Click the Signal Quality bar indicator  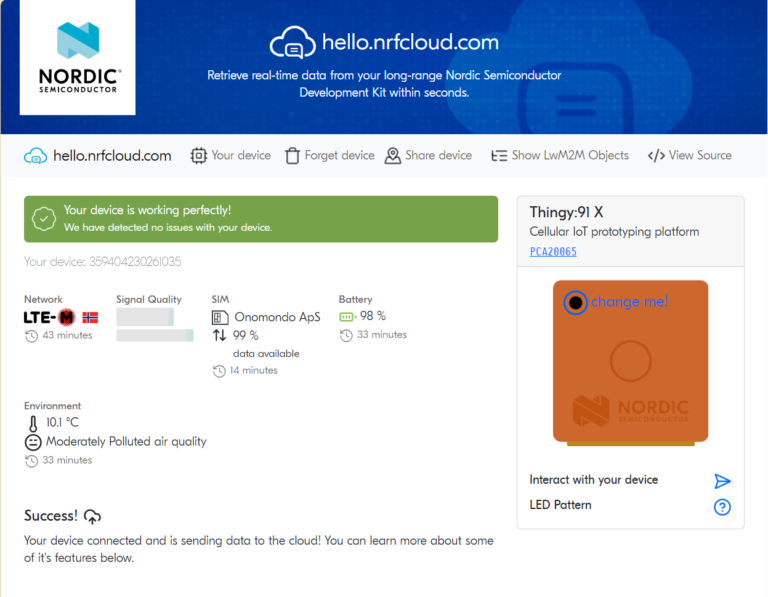click(145, 317)
